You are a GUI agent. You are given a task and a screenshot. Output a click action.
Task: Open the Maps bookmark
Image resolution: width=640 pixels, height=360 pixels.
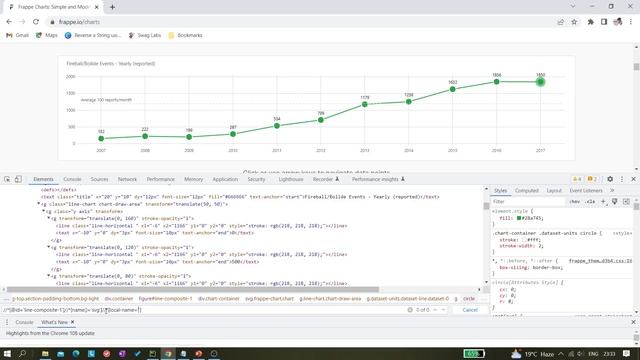(47, 35)
